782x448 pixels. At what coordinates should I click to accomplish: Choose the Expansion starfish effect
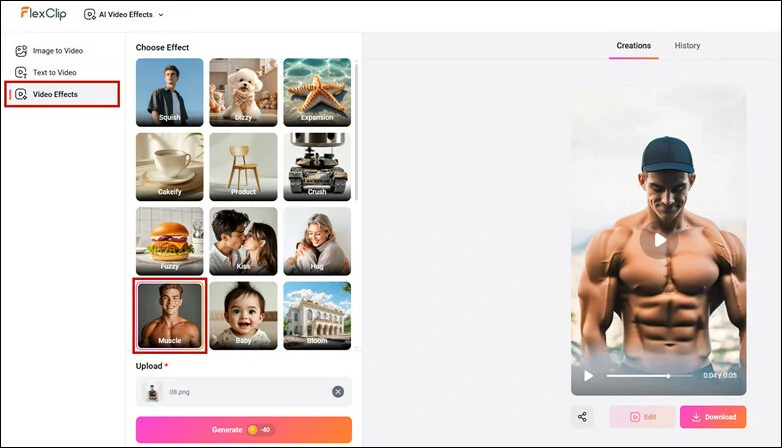point(317,92)
